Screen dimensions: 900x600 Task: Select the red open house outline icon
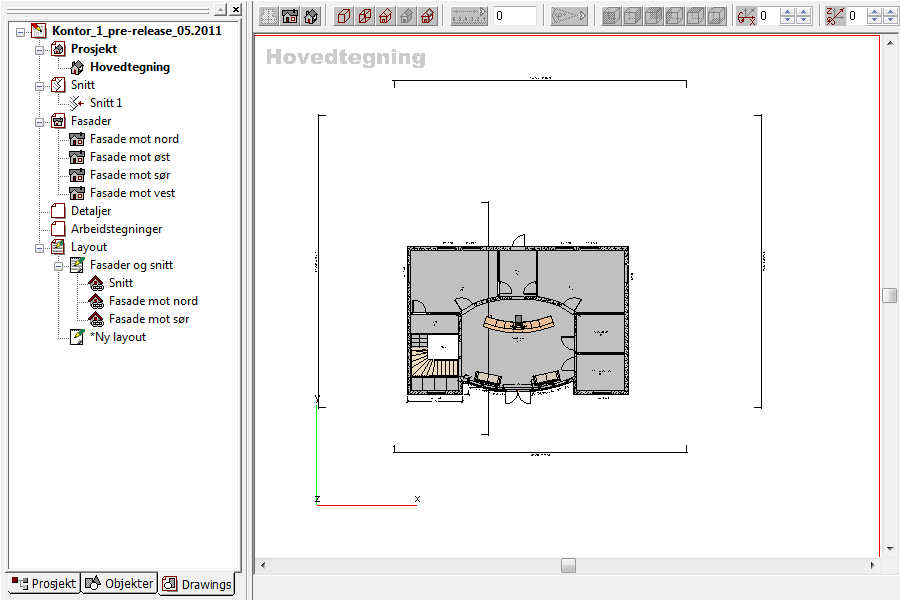click(386, 16)
